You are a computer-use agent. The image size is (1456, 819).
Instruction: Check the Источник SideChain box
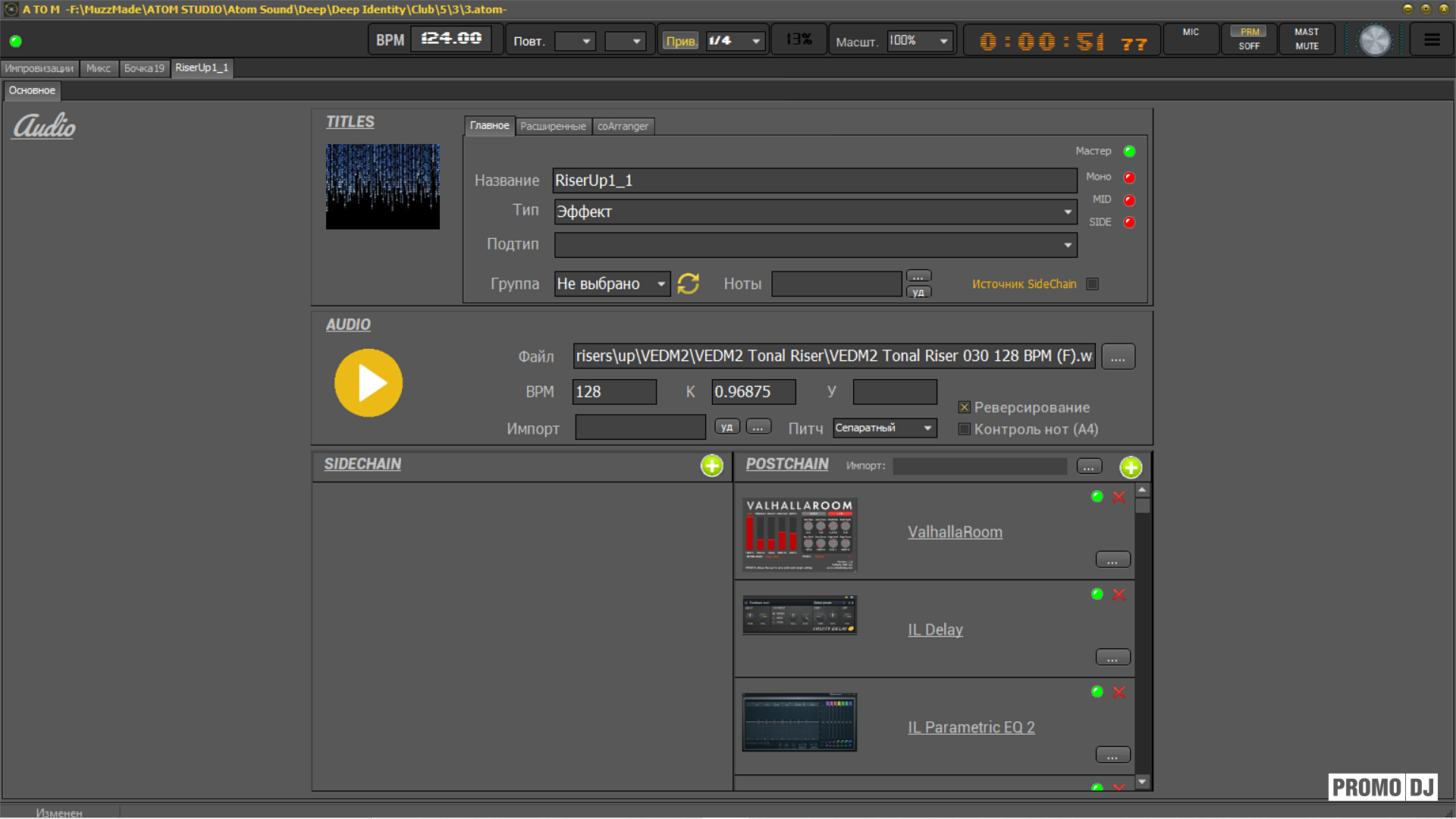coord(1092,284)
